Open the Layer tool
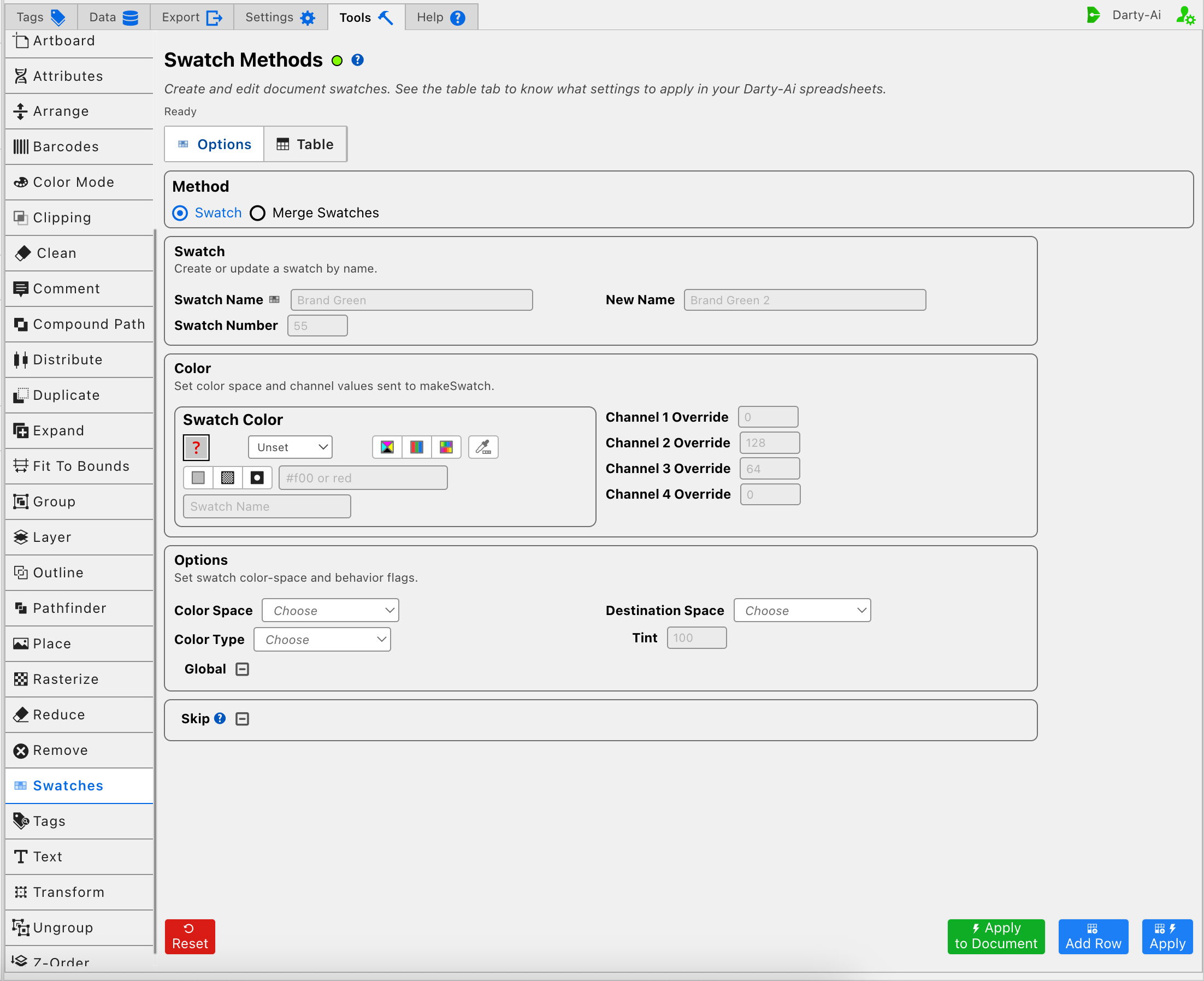The image size is (1204, 981). [79, 537]
